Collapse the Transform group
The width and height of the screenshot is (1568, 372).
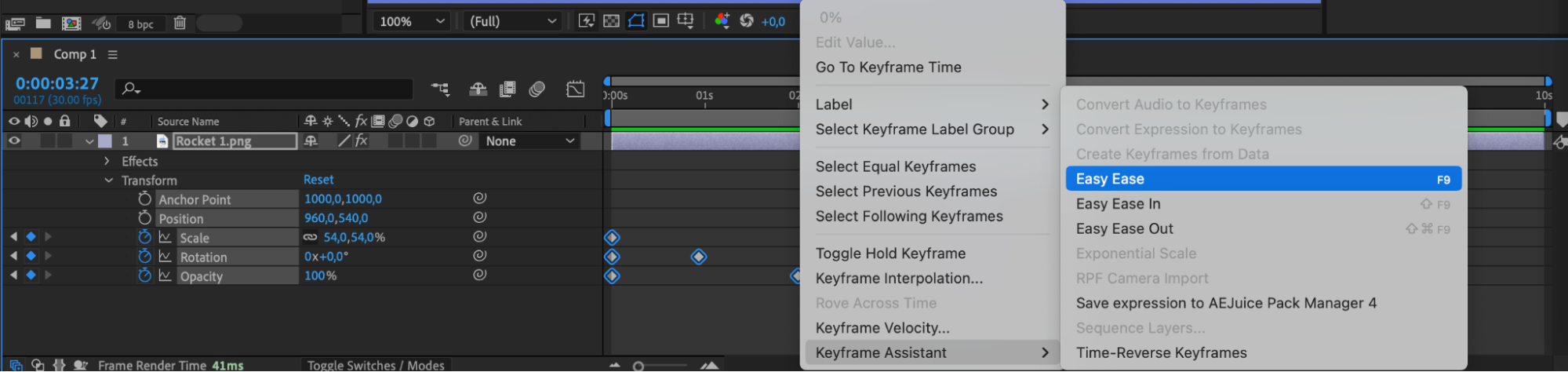tap(108, 181)
